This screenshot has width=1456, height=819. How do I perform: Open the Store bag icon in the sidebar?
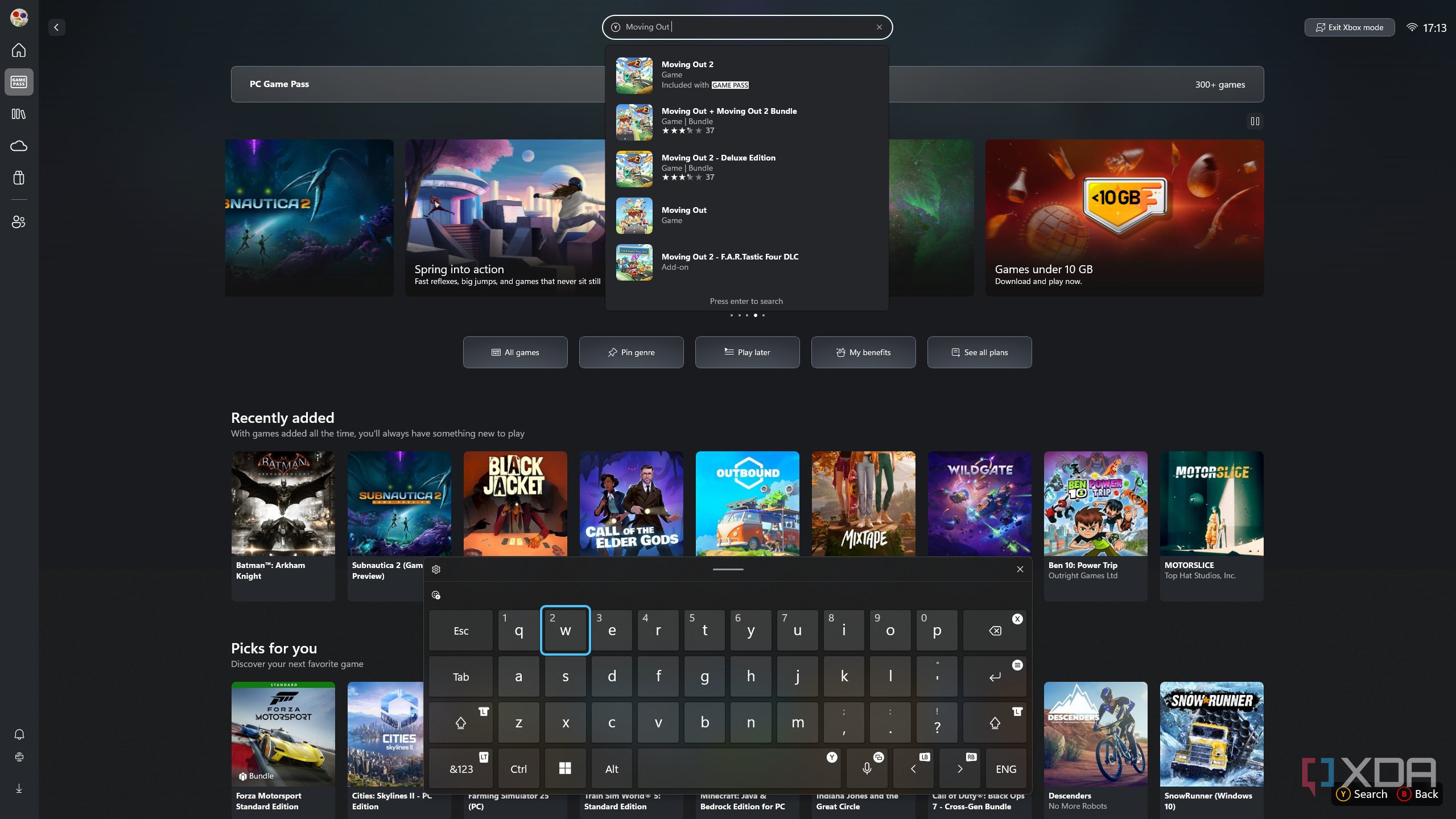point(19,178)
